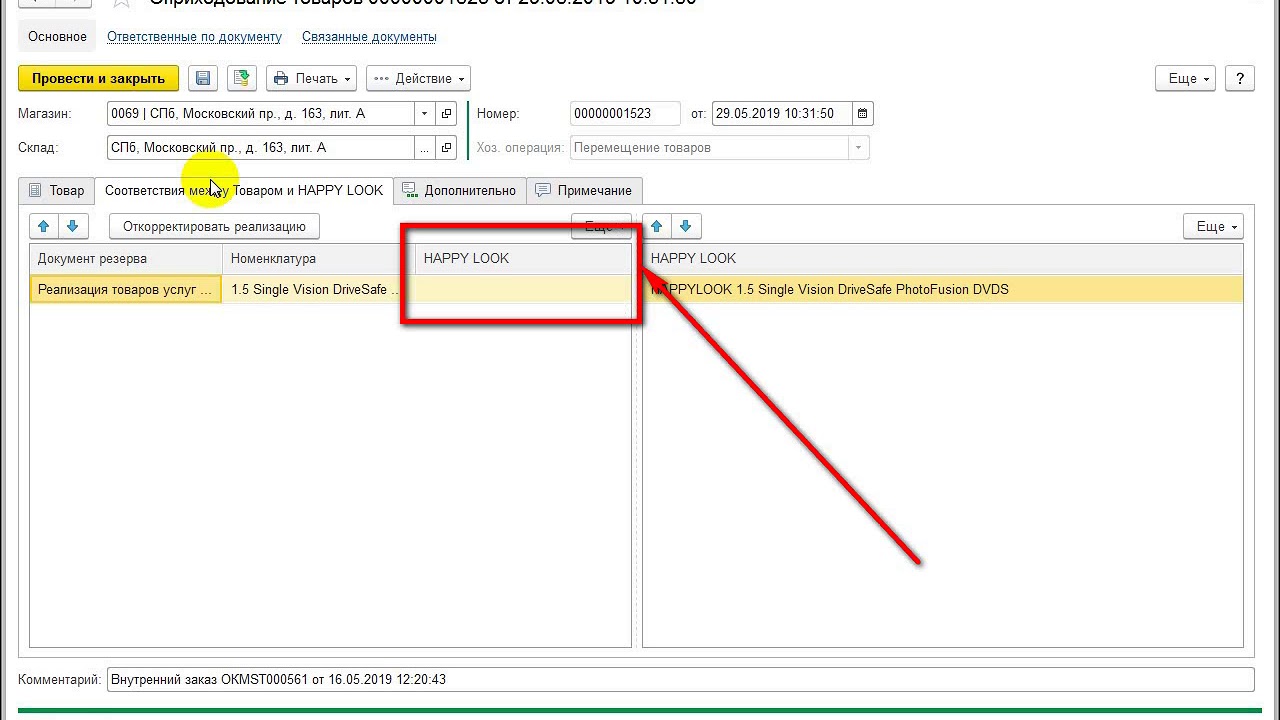Click the Хоз. операция field Перемещение товаров
Viewport: 1280px width, 720px height.
(x=709, y=148)
